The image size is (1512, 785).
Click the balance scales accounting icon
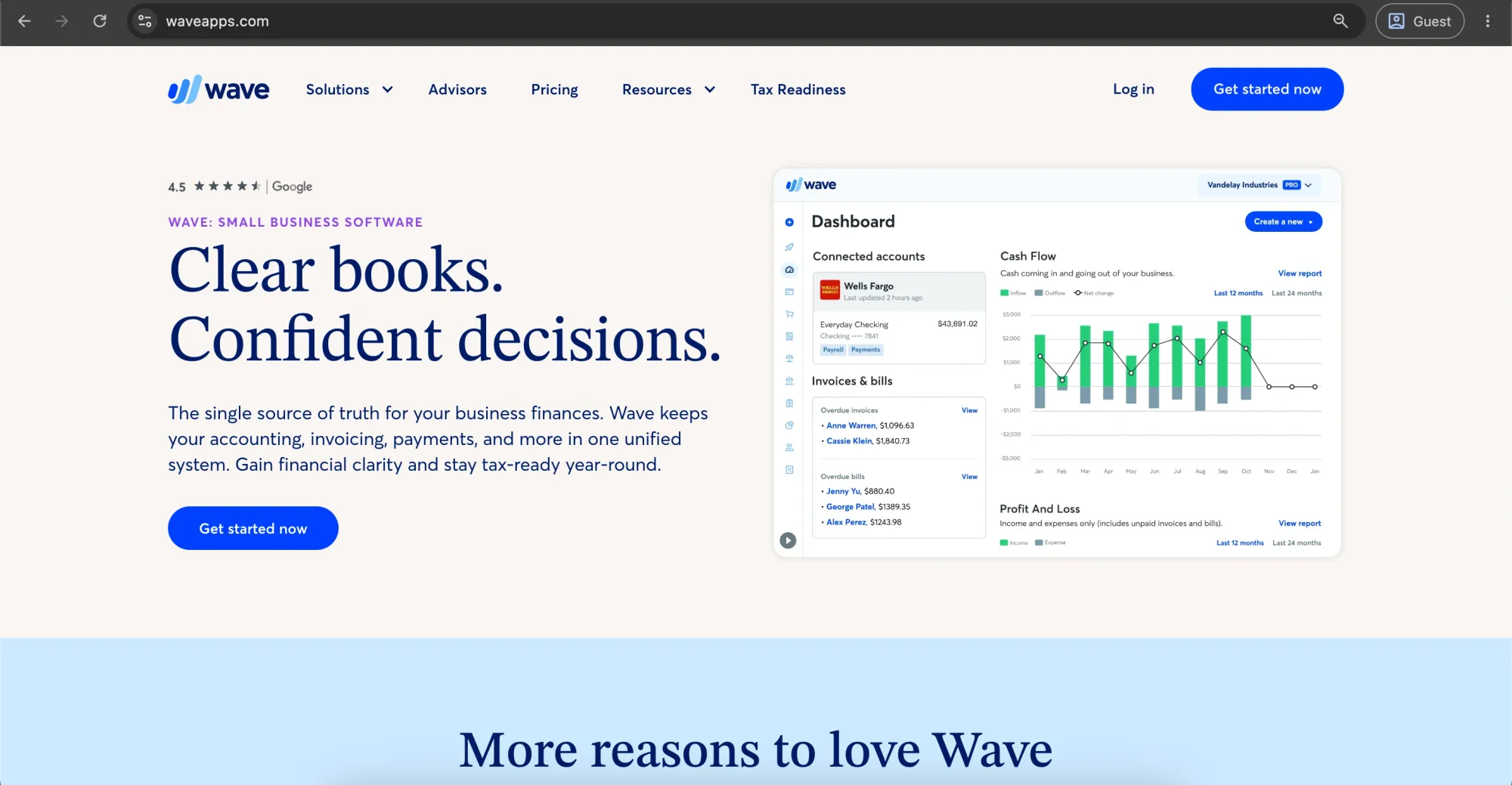point(789,358)
